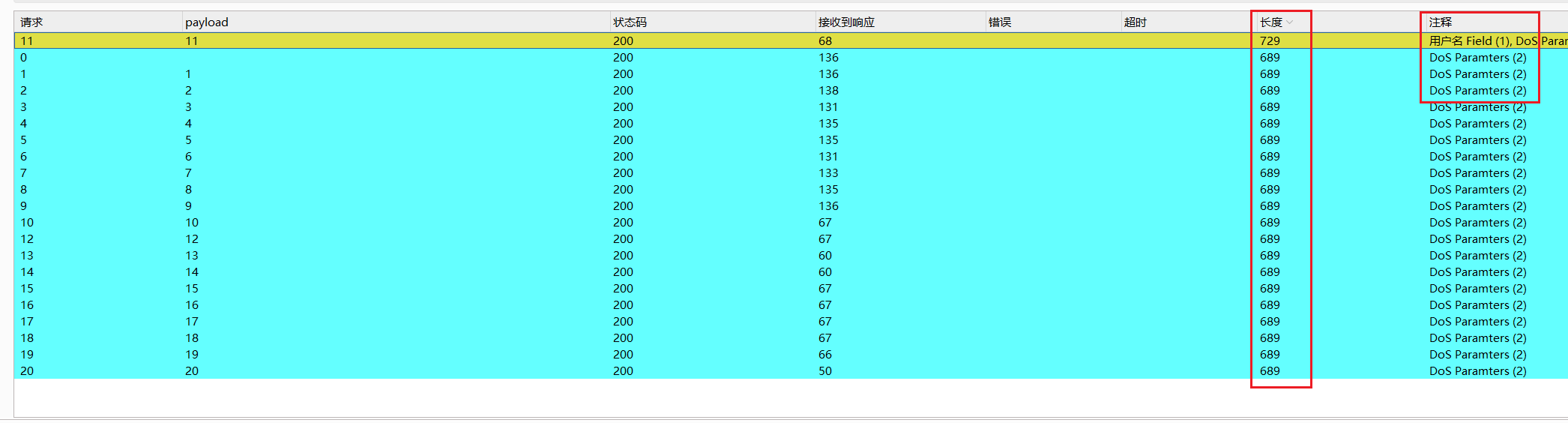The image size is (1568, 423).
Task: Click payload value 16 in payload column
Action: pos(192,304)
